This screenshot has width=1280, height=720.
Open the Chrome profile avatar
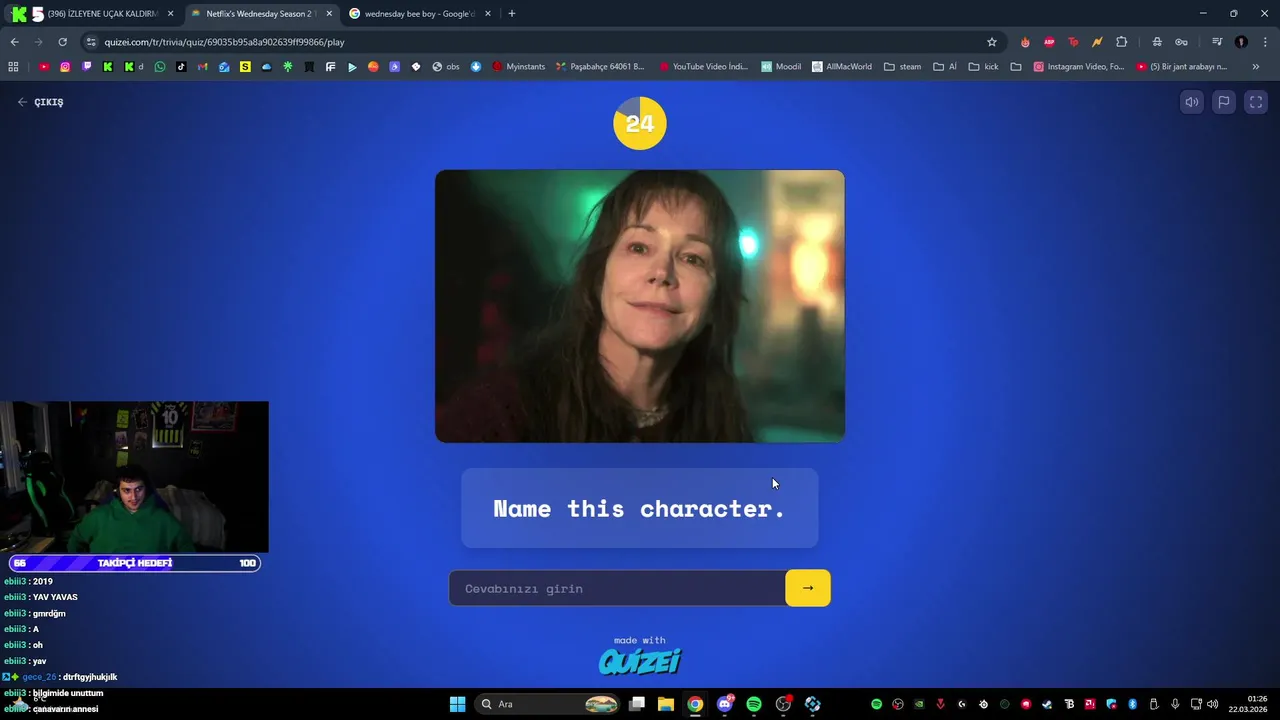[x=1241, y=42]
